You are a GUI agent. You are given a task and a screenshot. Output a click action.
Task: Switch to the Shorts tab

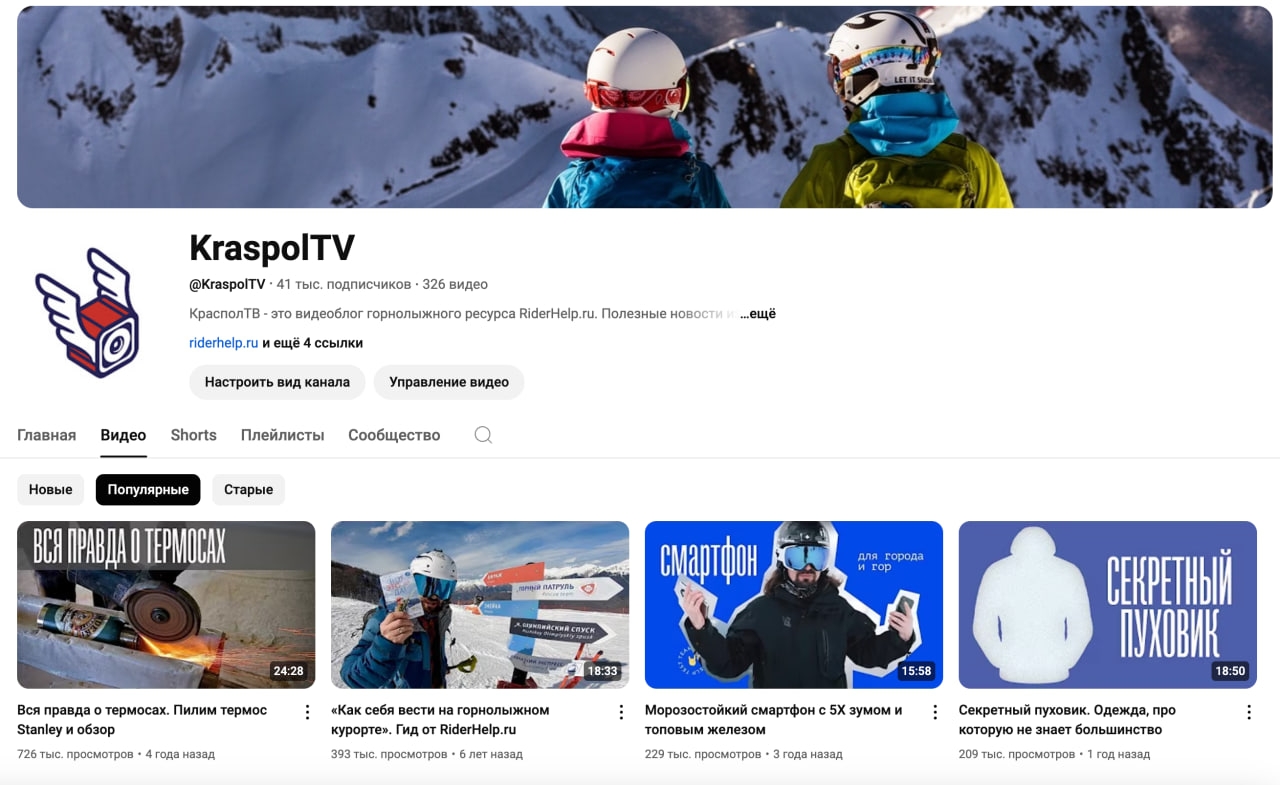coord(193,435)
